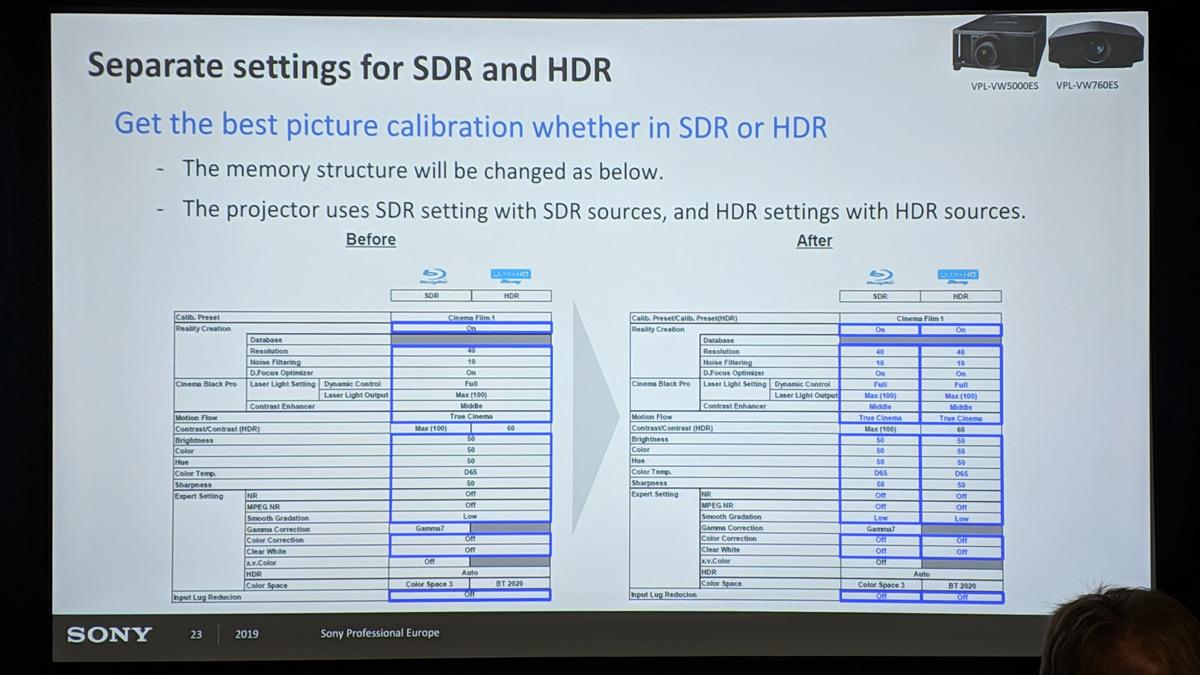The image size is (1200, 675).
Task: Click 'Motion Flow' label in the Before table
Action: (197, 418)
